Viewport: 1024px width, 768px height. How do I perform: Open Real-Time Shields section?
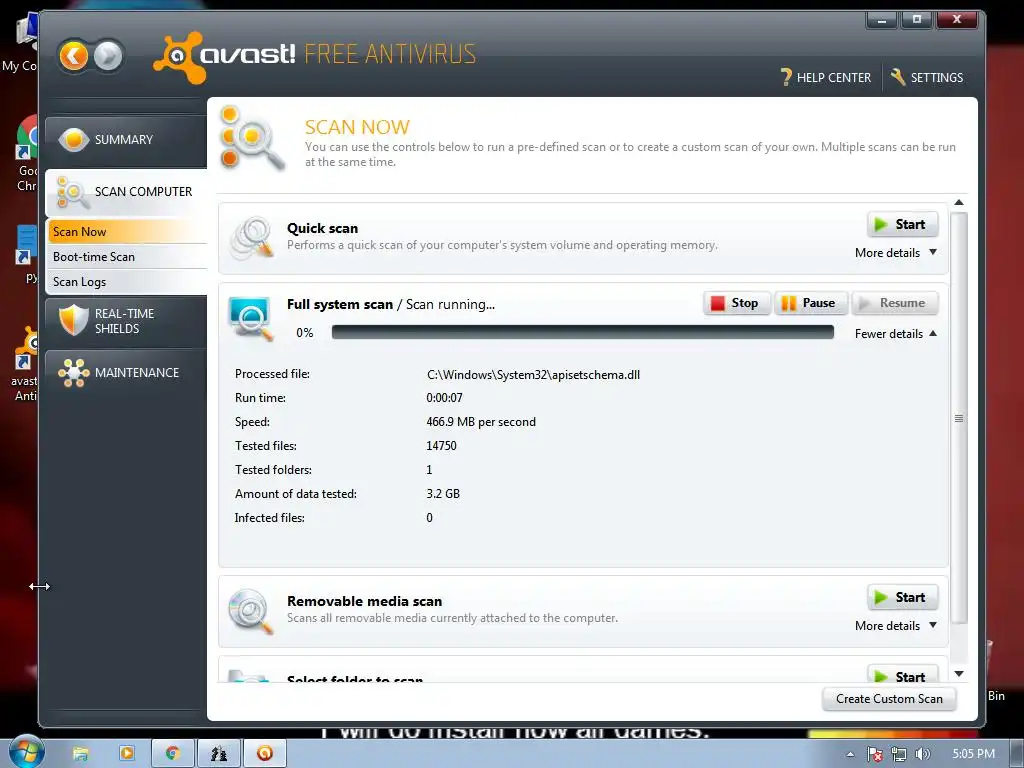pyautogui.click(x=126, y=321)
